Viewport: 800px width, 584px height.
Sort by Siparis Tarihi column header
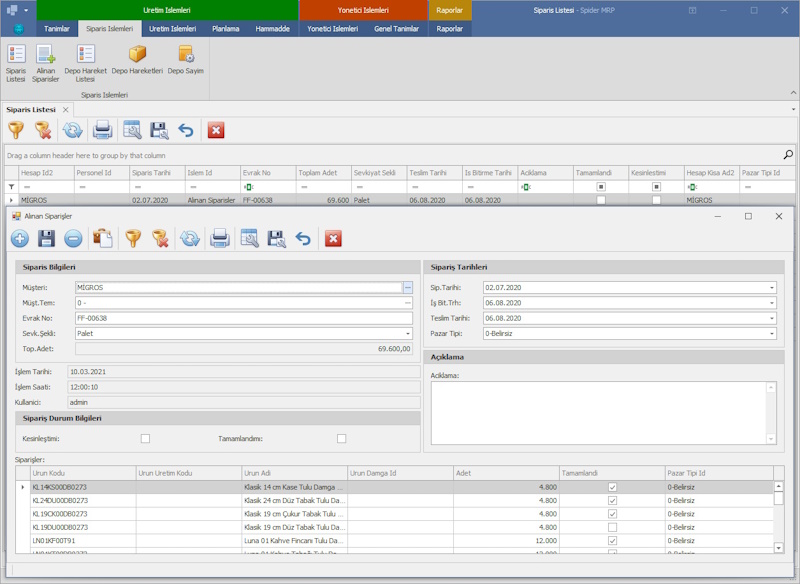click(x=157, y=173)
